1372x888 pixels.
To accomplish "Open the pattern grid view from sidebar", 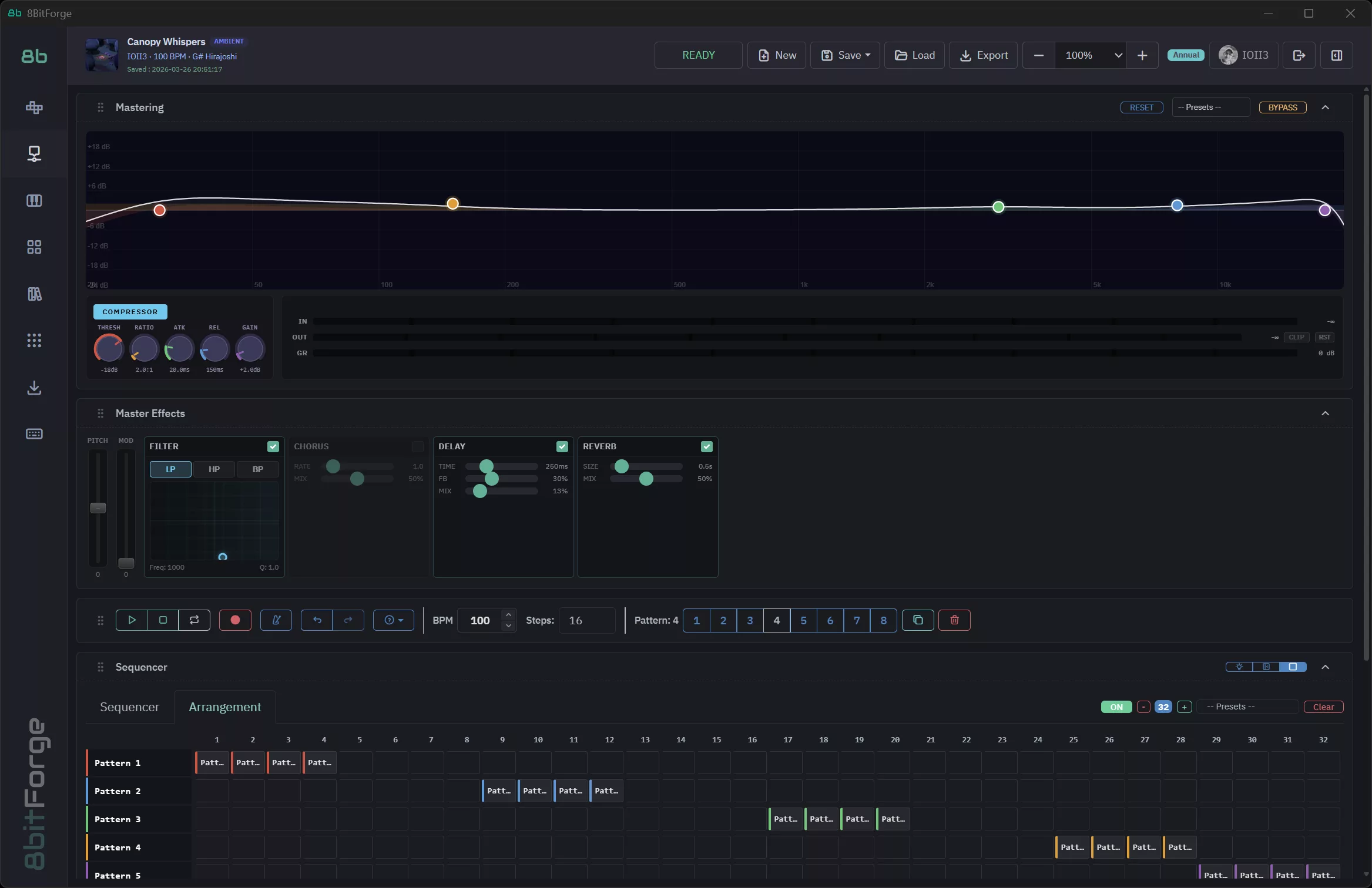I will tap(33, 247).
